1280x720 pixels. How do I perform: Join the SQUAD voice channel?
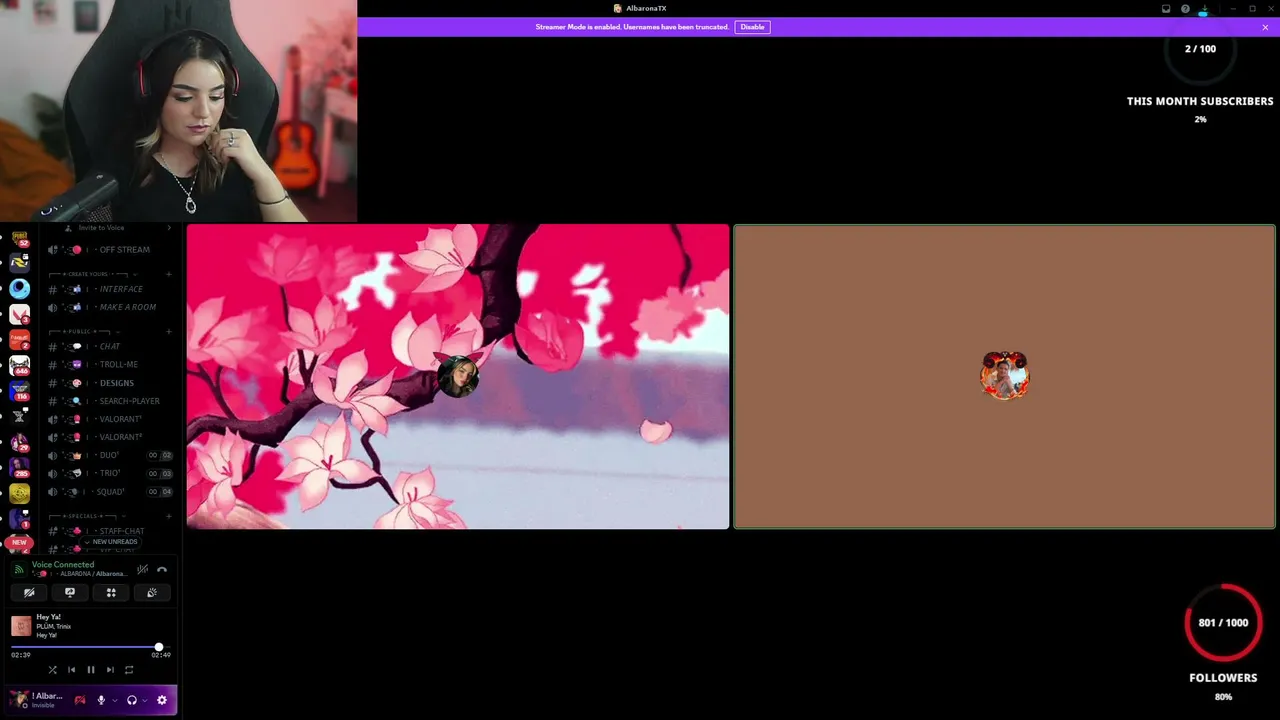click(111, 492)
